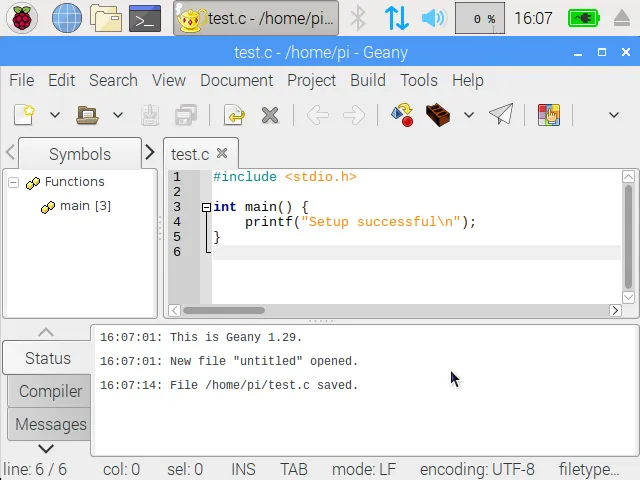Open the Project menu
The width and height of the screenshot is (640, 480).
coord(311,80)
